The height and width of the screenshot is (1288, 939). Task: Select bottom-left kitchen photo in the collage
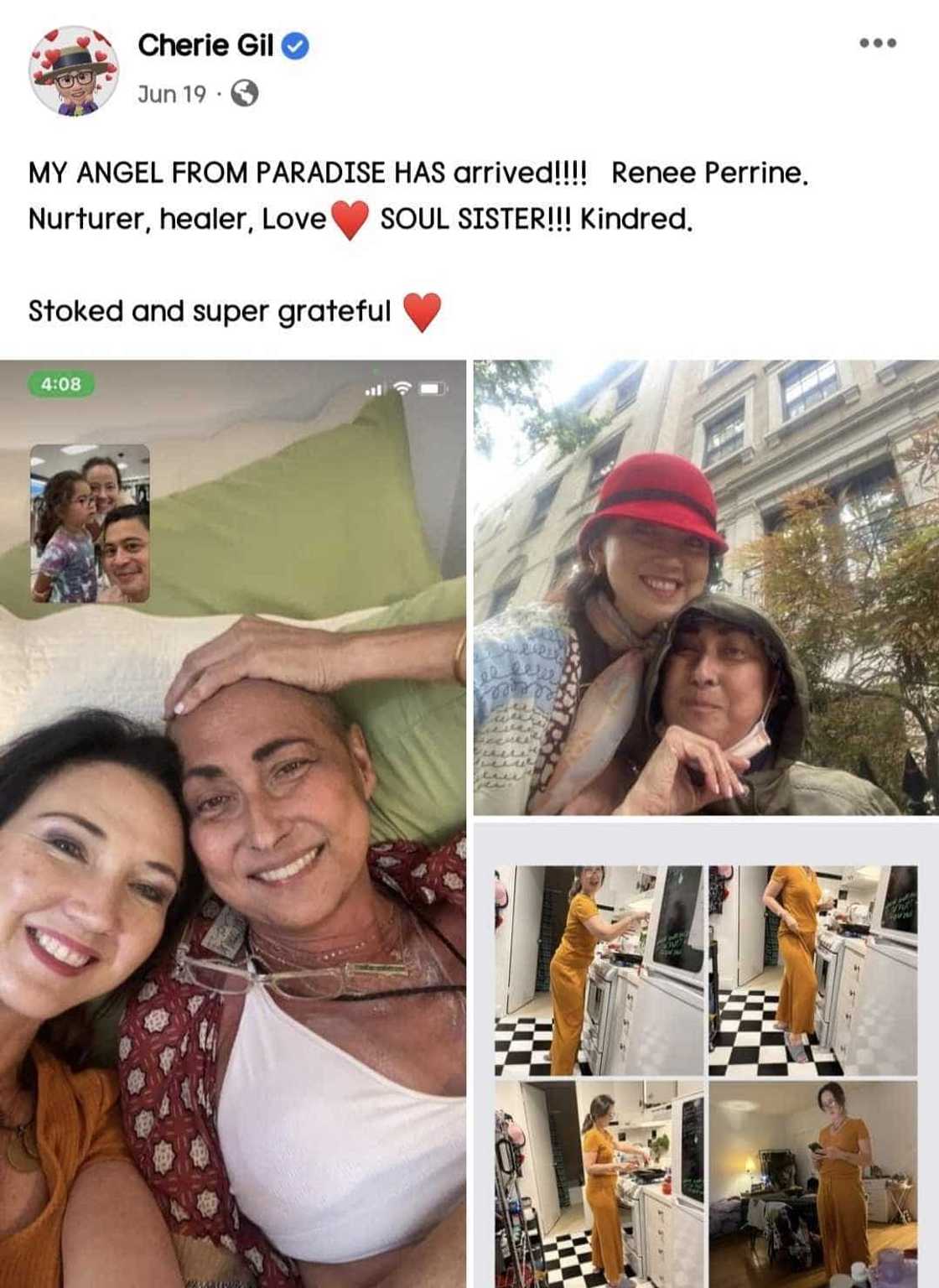(599, 1184)
